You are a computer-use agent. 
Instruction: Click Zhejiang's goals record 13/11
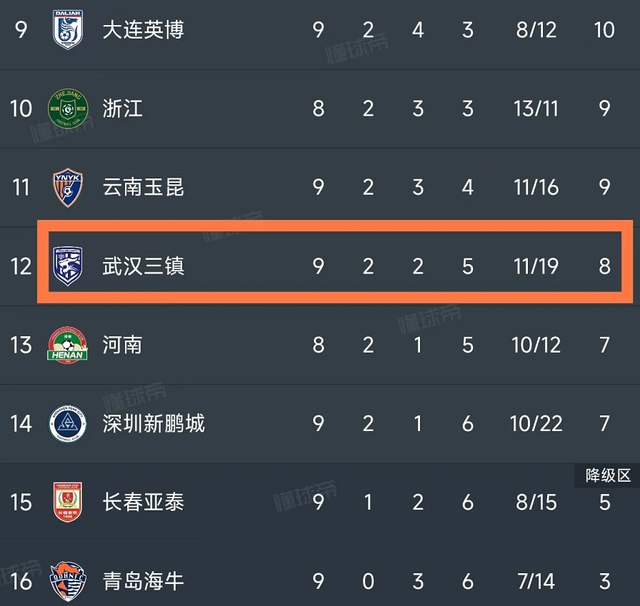point(538,108)
